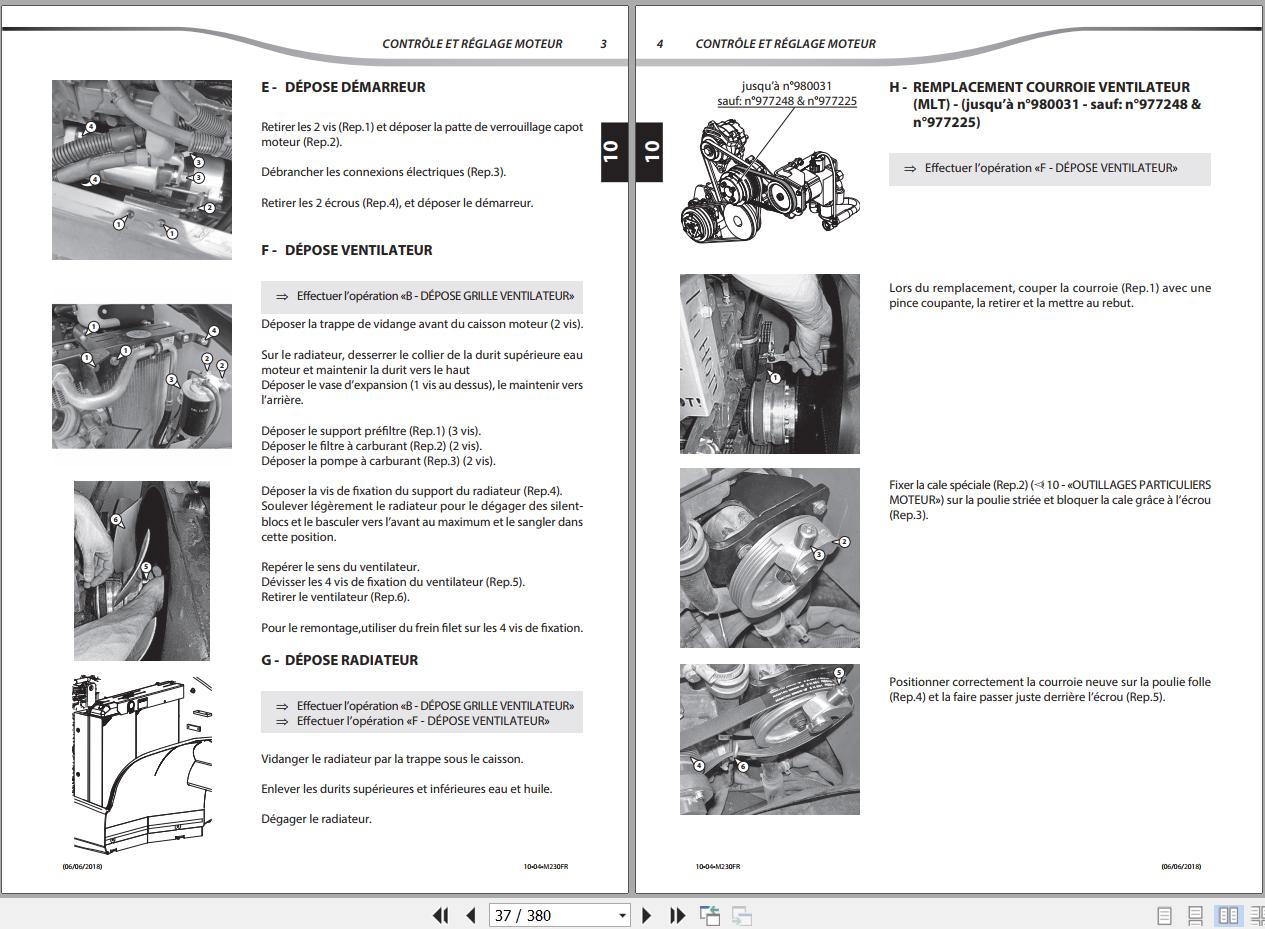Image resolution: width=1265 pixels, height=929 pixels.
Task: Go to the next page
Action: click(646, 915)
